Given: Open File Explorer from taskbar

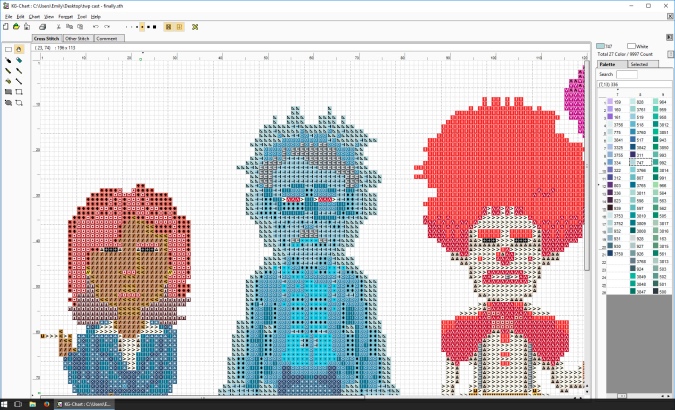Looking at the screenshot, I should click(32, 404).
